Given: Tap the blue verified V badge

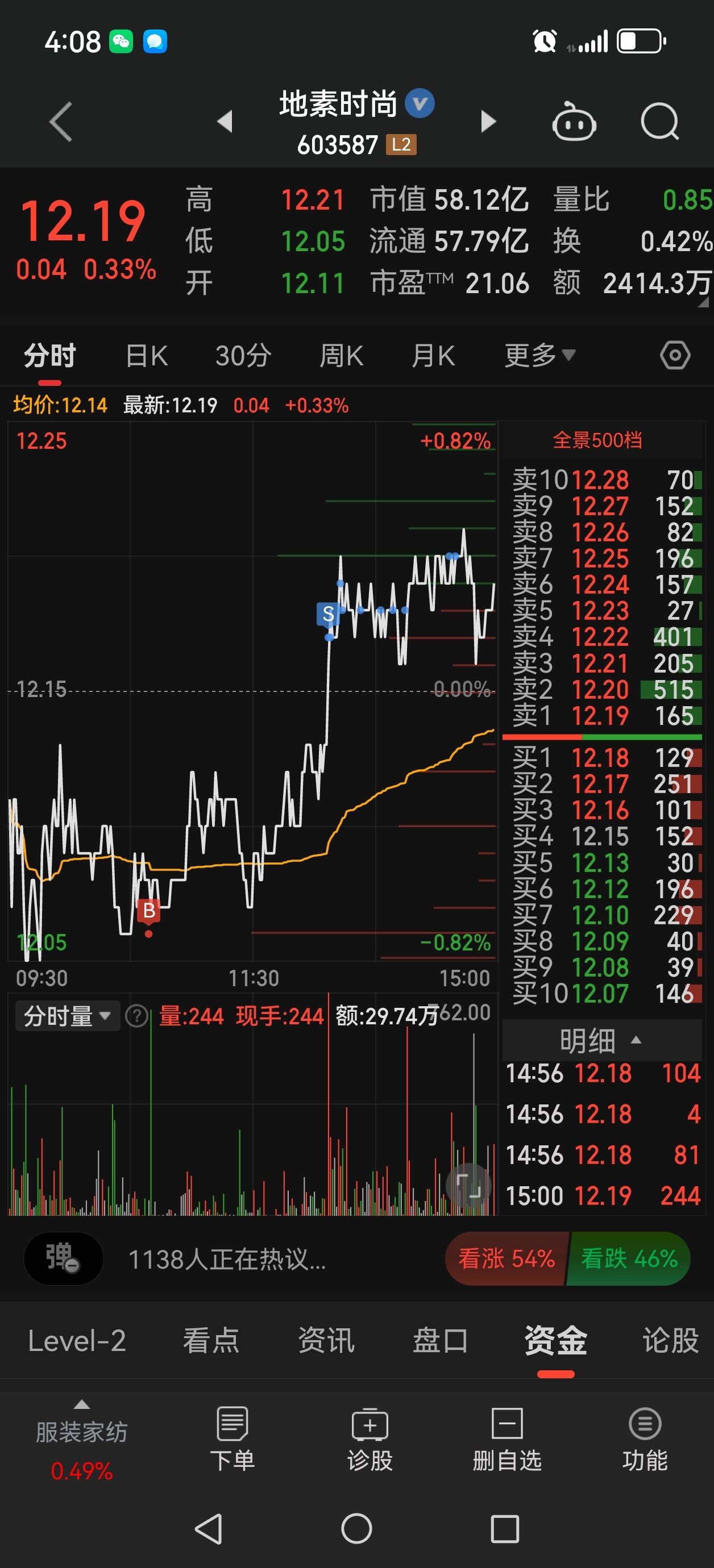Looking at the screenshot, I should [420, 103].
